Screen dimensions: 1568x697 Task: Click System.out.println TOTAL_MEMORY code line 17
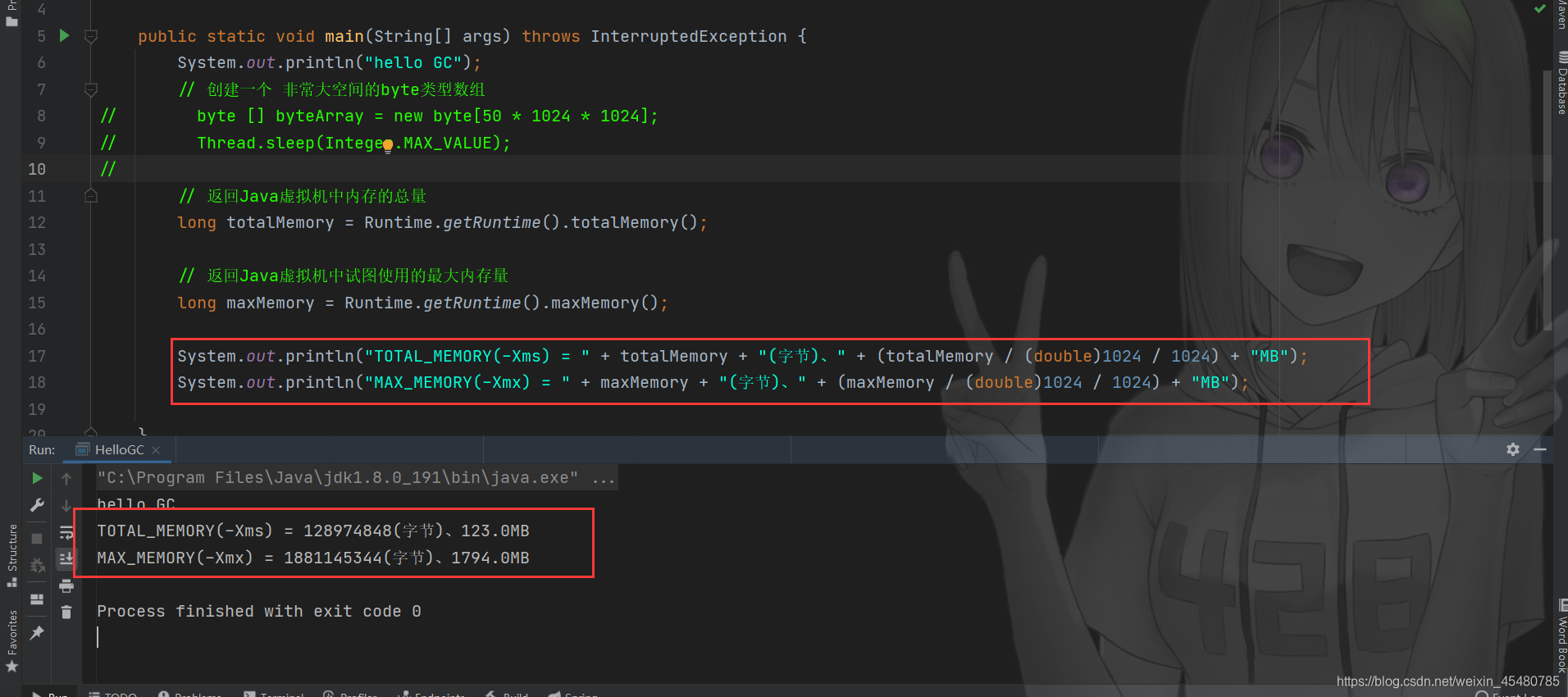[742, 356]
